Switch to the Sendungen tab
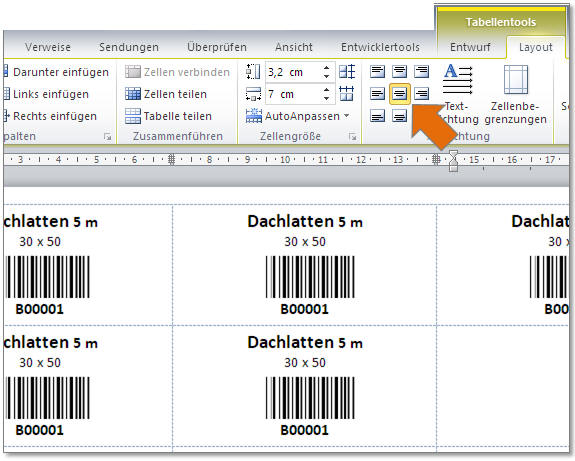This screenshot has height=461, width=575. [x=129, y=47]
